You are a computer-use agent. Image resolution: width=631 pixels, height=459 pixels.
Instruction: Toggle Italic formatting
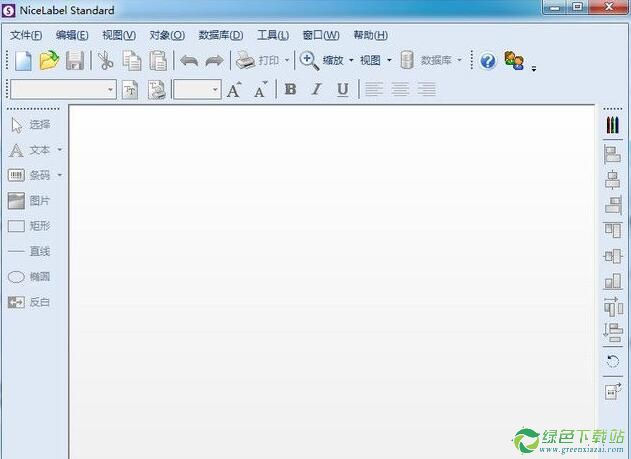(x=317, y=89)
